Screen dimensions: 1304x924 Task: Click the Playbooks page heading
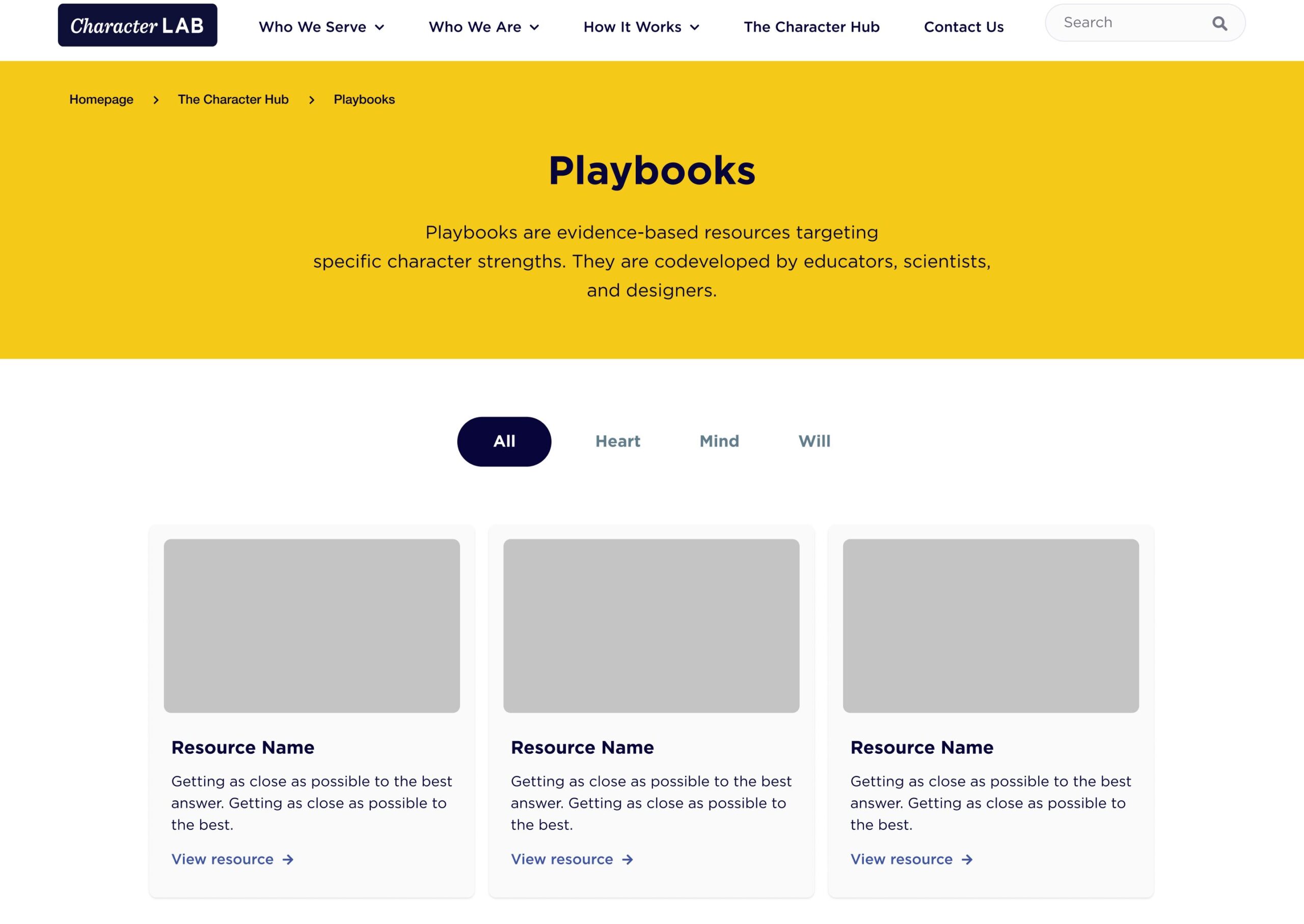[x=652, y=171]
